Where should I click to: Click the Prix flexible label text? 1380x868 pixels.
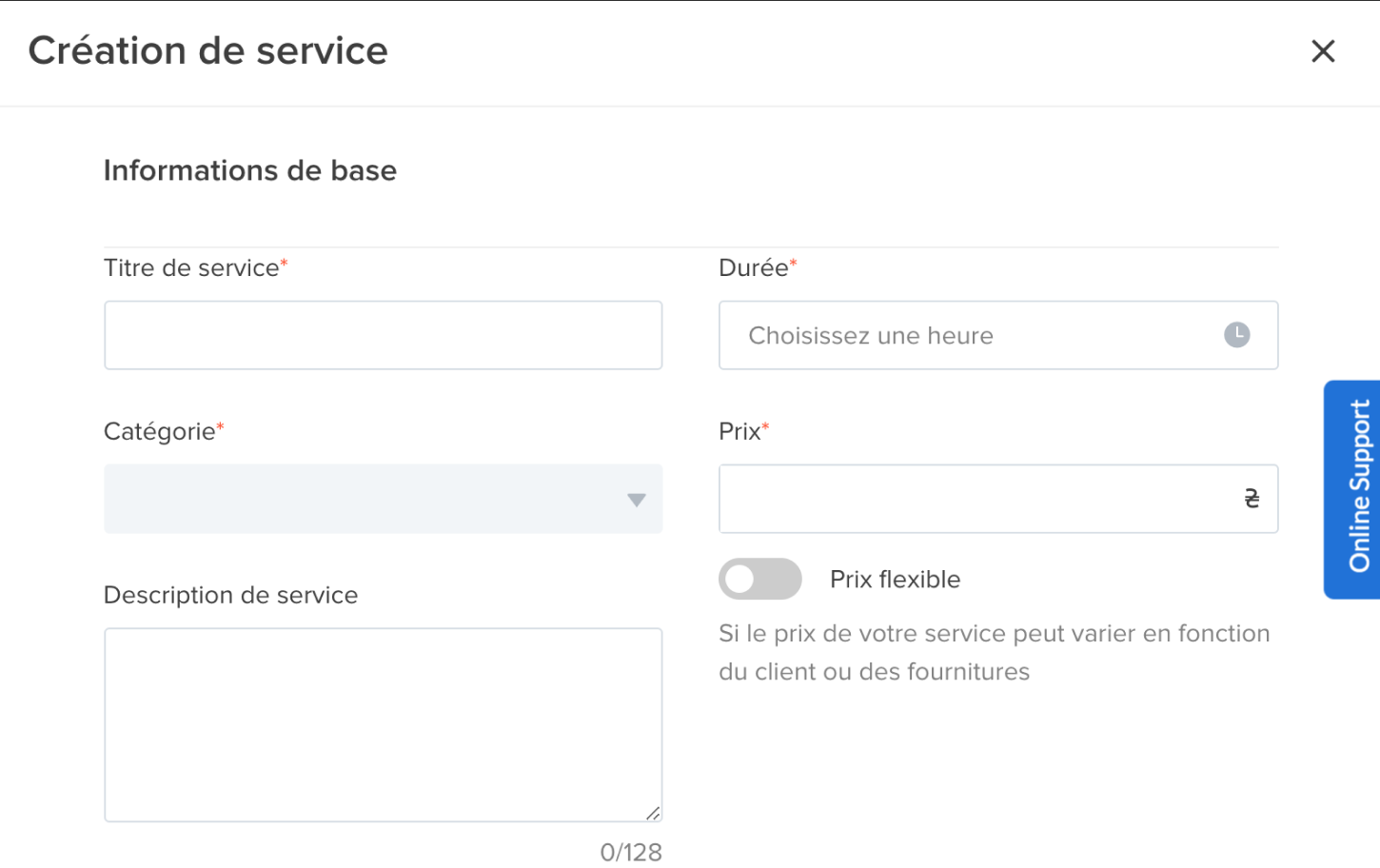click(895, 579)
